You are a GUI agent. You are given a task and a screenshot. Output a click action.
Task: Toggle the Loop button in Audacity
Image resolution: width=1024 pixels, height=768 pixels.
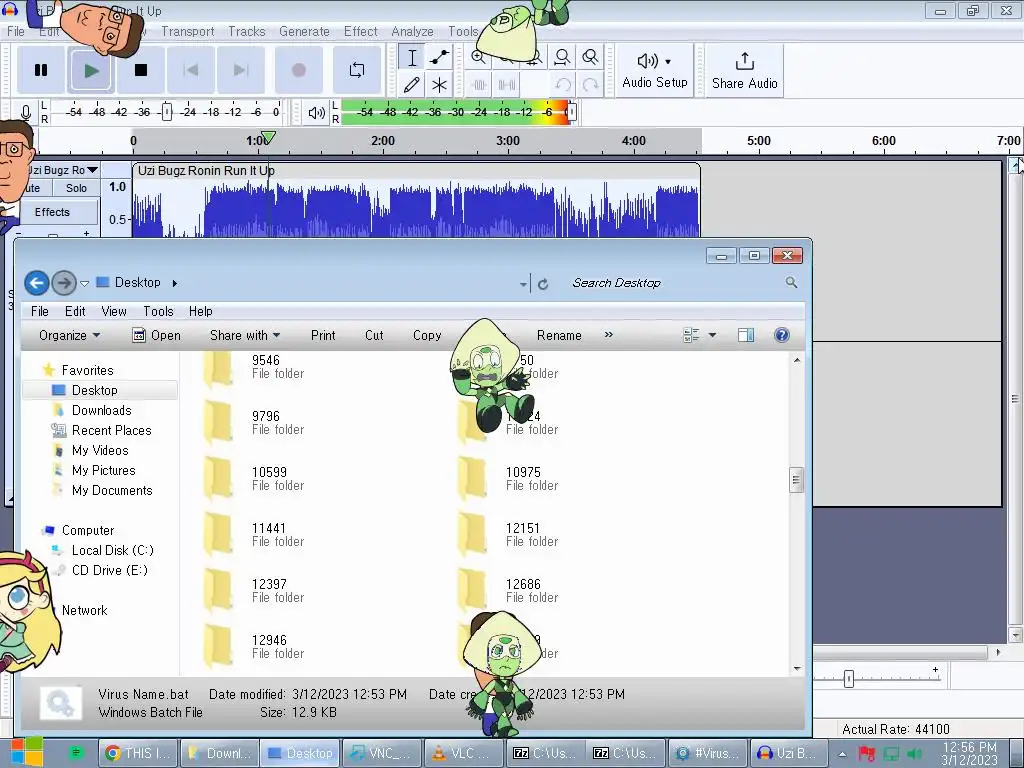357,70
